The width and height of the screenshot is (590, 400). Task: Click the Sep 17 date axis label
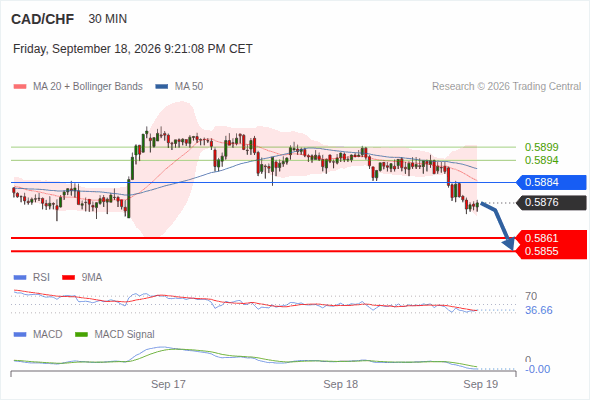pos(168,384)
